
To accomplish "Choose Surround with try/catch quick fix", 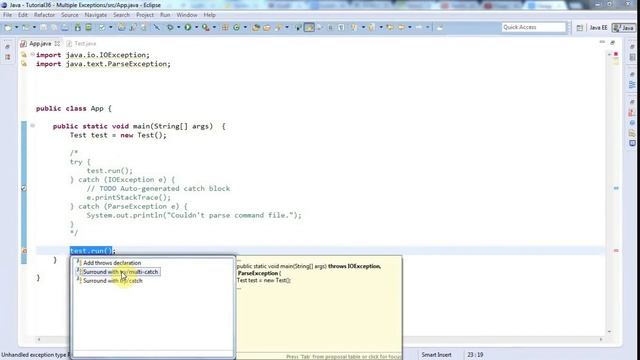I will point(113,281).
